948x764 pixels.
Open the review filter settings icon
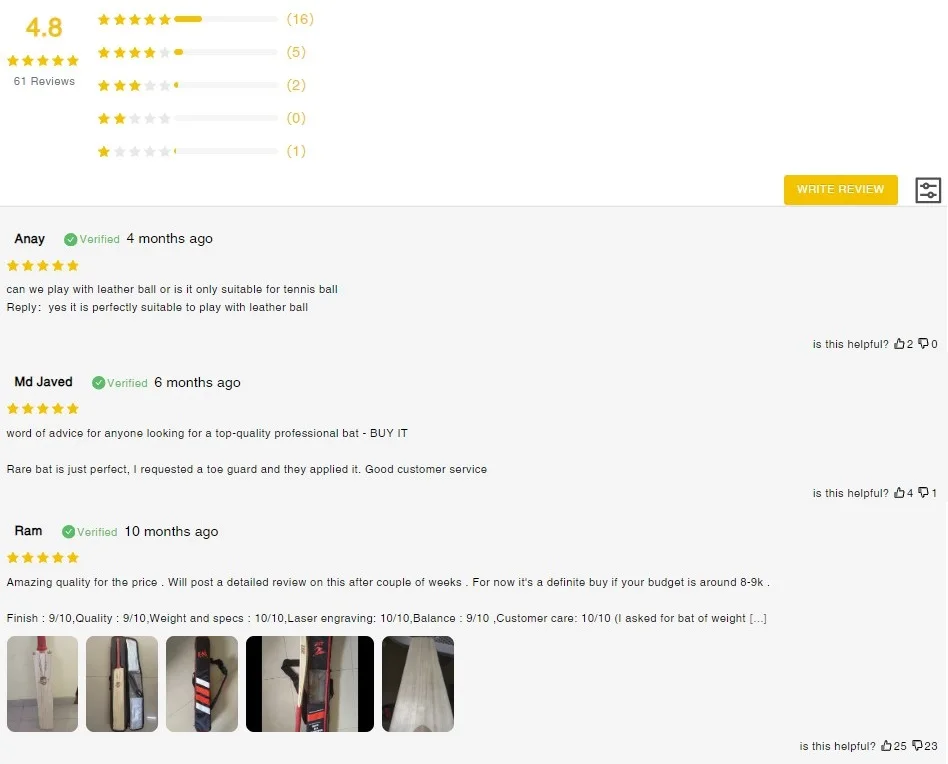928,190
